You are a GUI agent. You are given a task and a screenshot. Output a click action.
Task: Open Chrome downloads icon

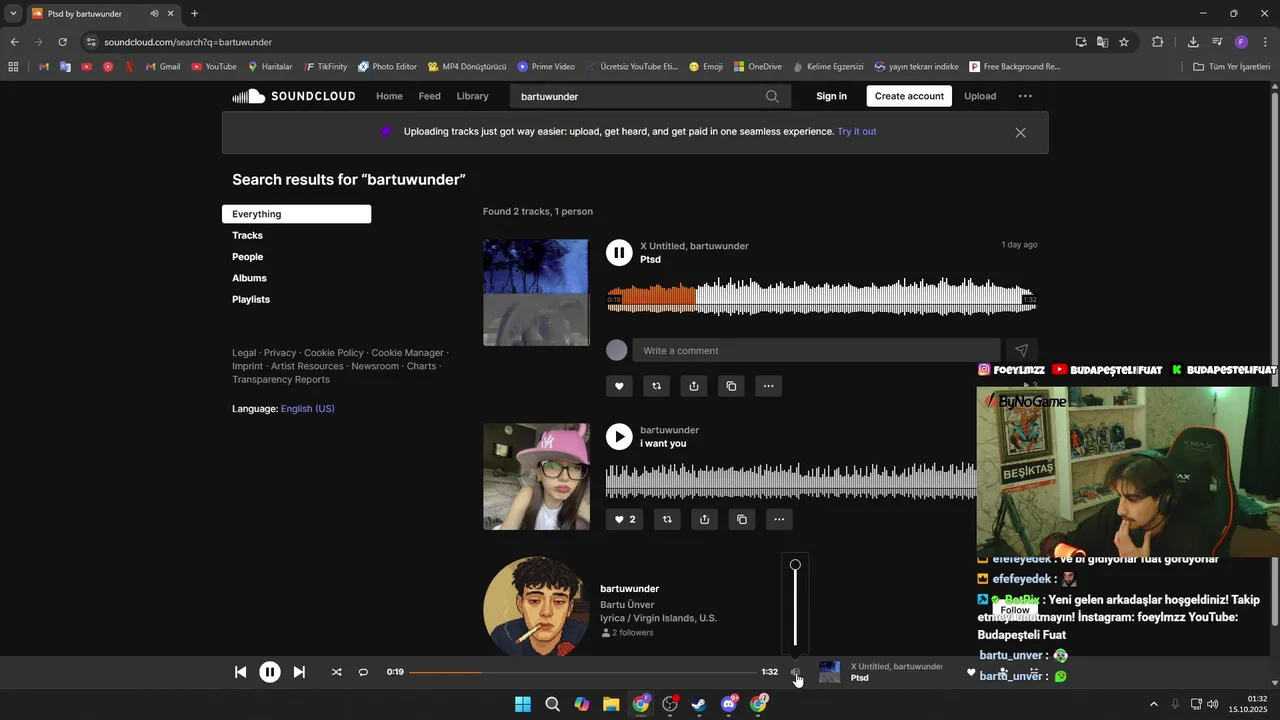tap(1193, 42)
